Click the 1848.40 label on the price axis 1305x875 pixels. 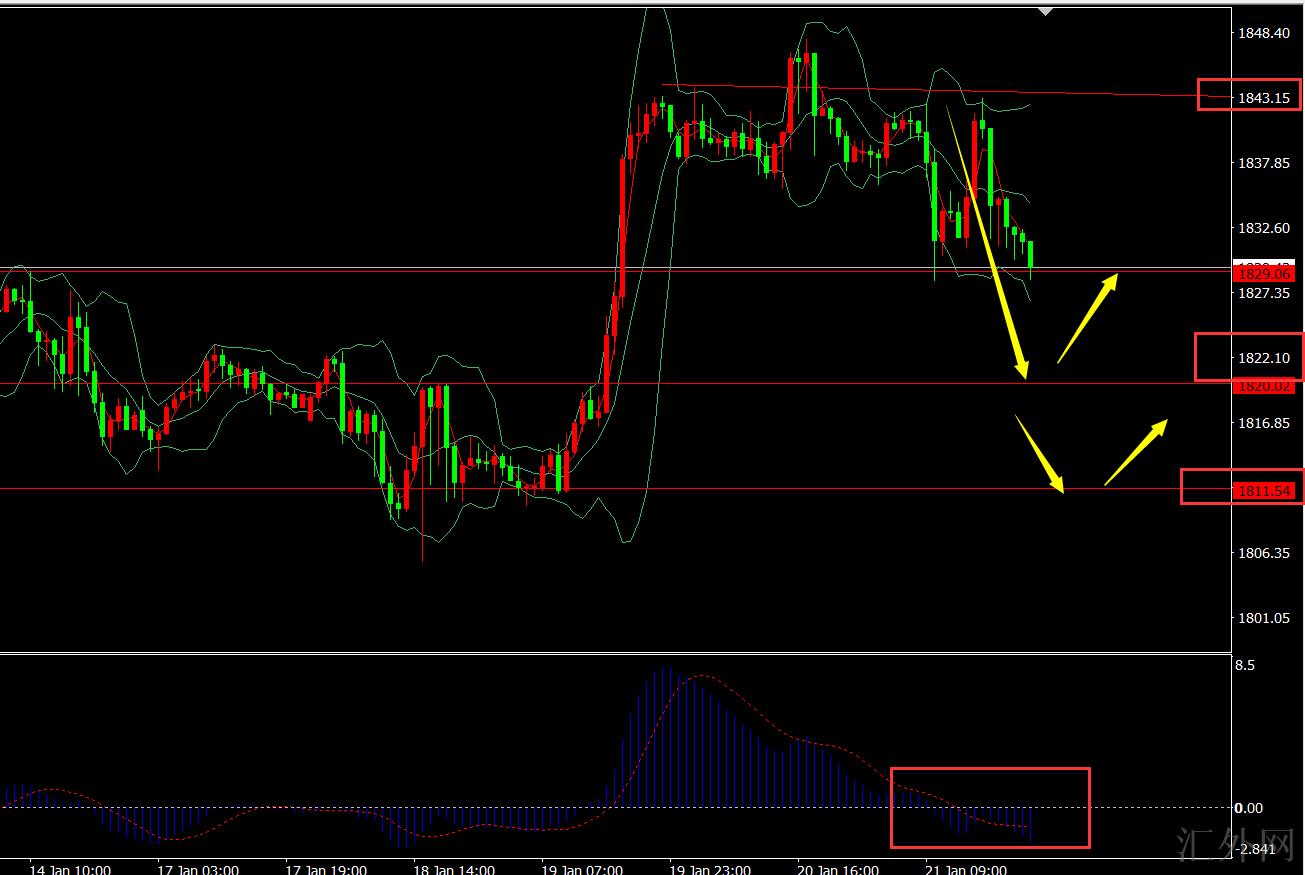click(x=1263, y=33)
